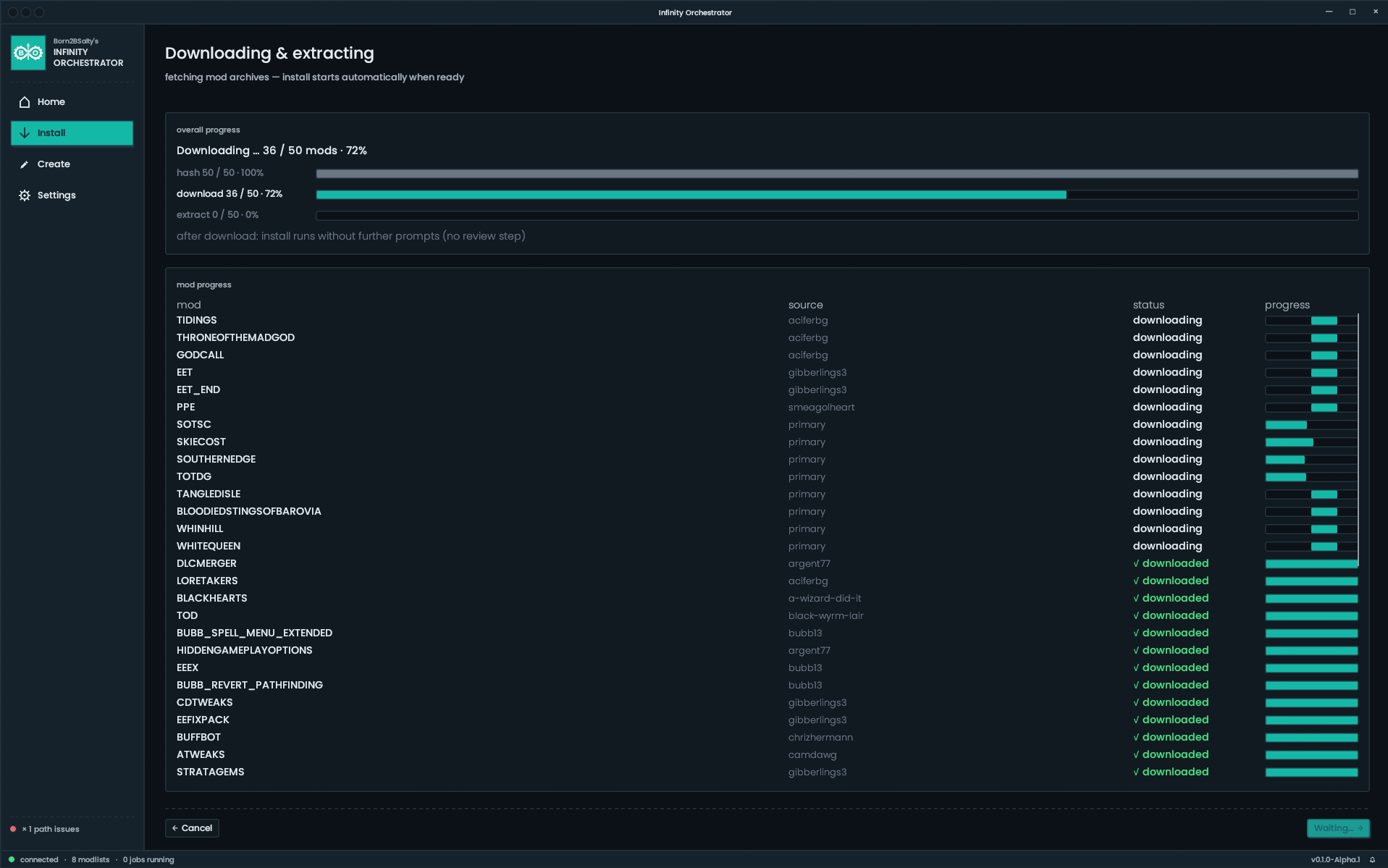Select the HIDDENGAMEPLAYOPTIONS mod name
The width and height of the screenshot is (1388, 868).
coord(245,650)
